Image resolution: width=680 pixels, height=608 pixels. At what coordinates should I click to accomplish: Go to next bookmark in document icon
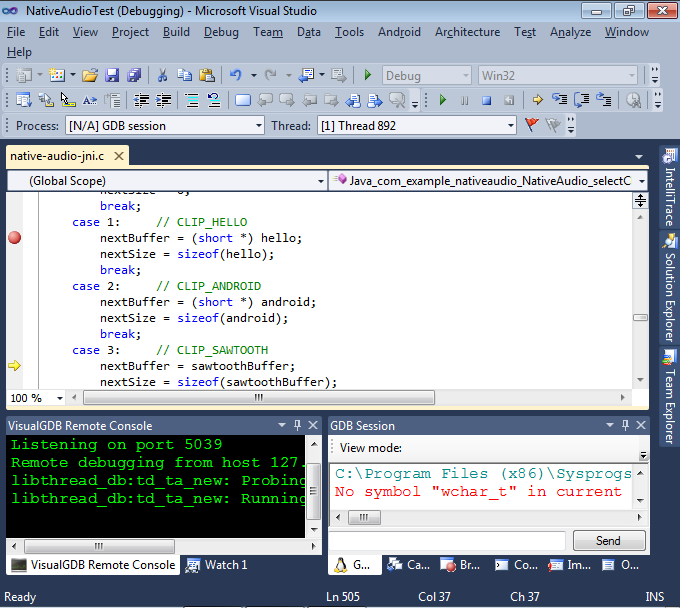tap(287, 101)
